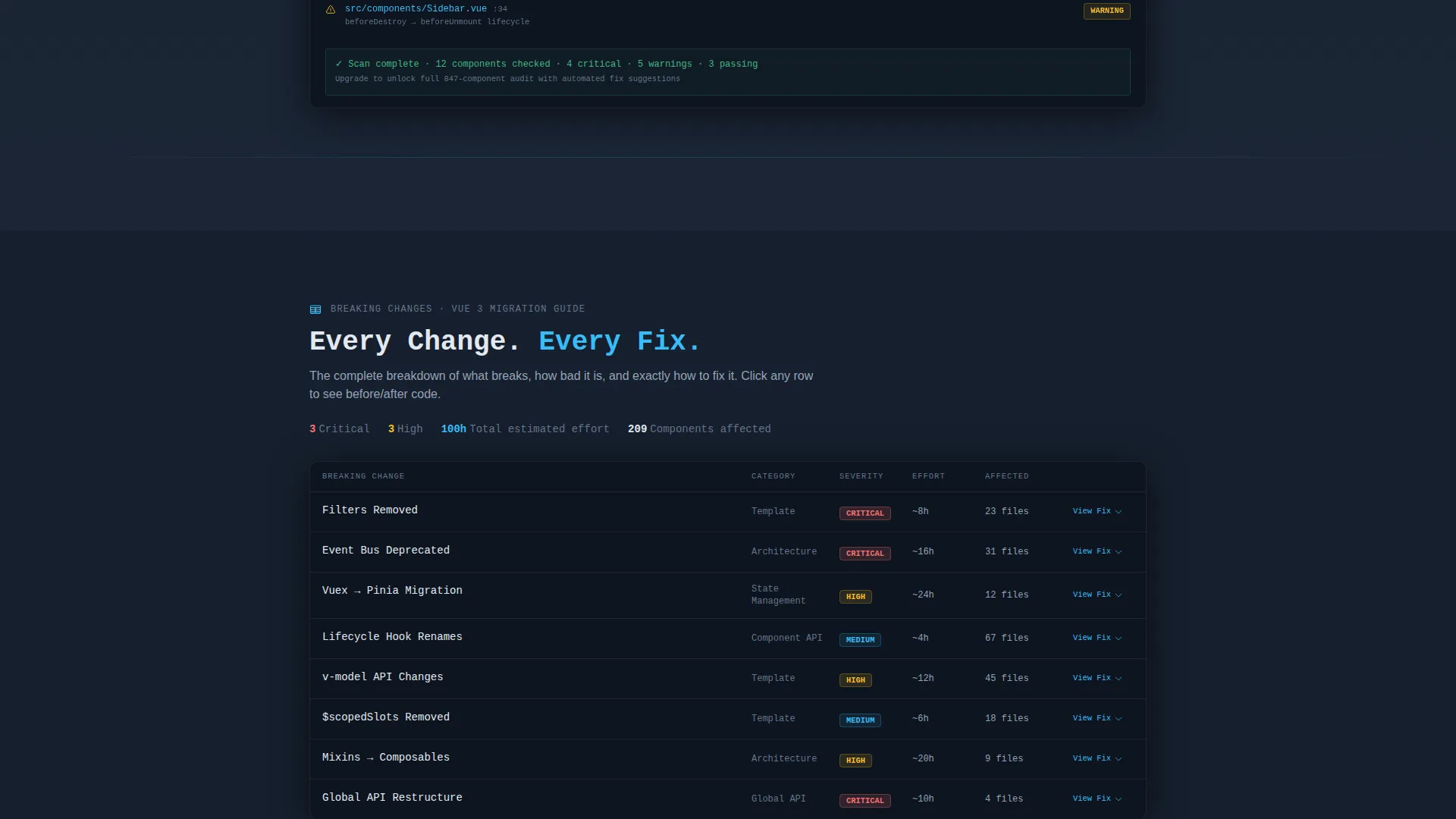The image size is (1456, 819).
Task: Expand View Fix for v-model API Changes
Action: (1097, 678)
